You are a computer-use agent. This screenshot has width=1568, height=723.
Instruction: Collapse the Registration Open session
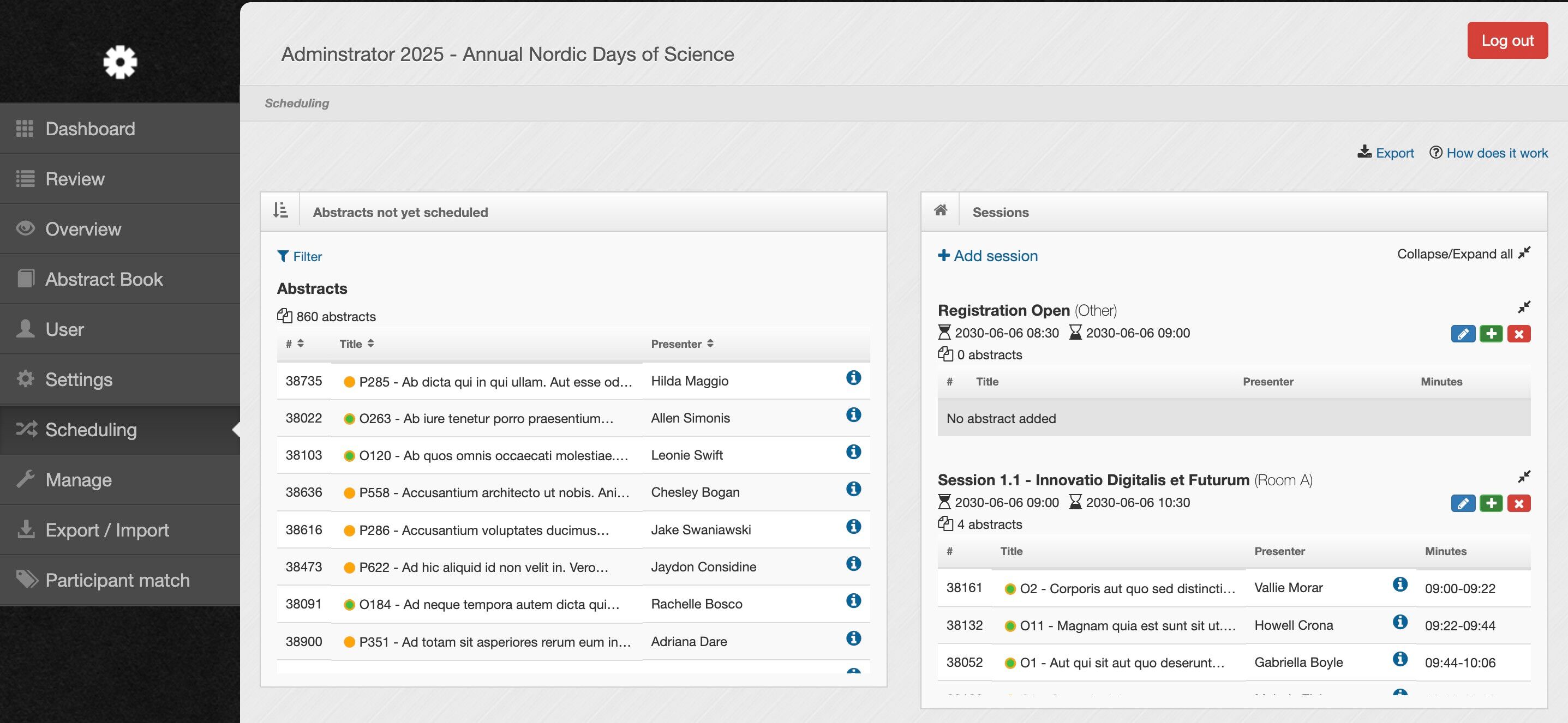tap(1524, 308)
